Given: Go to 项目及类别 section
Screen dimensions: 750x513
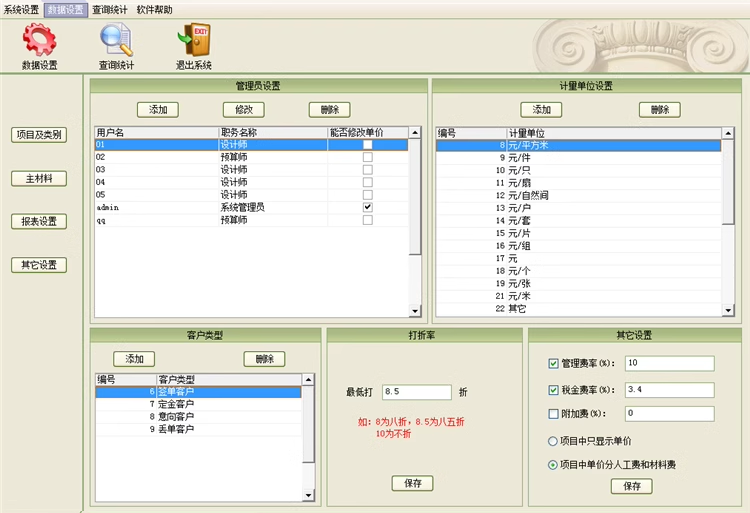Looking at the screenshot, I should tap(39, 135).
